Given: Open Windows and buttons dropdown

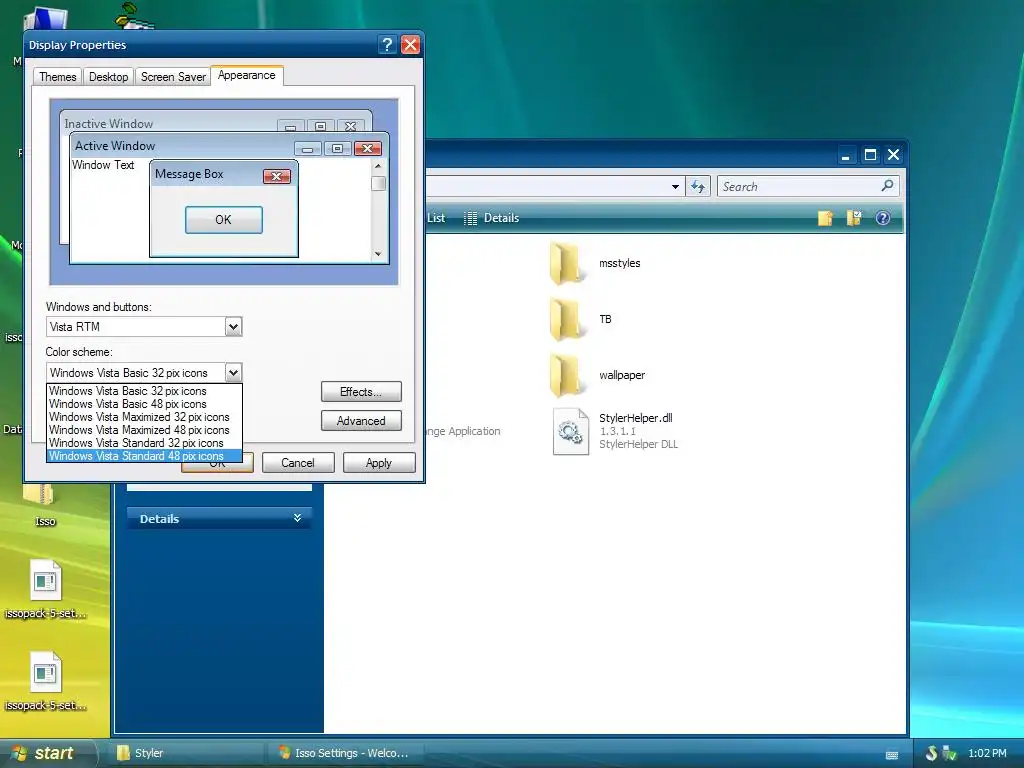Looking at the screenshot, I should (x=233, y=327).
